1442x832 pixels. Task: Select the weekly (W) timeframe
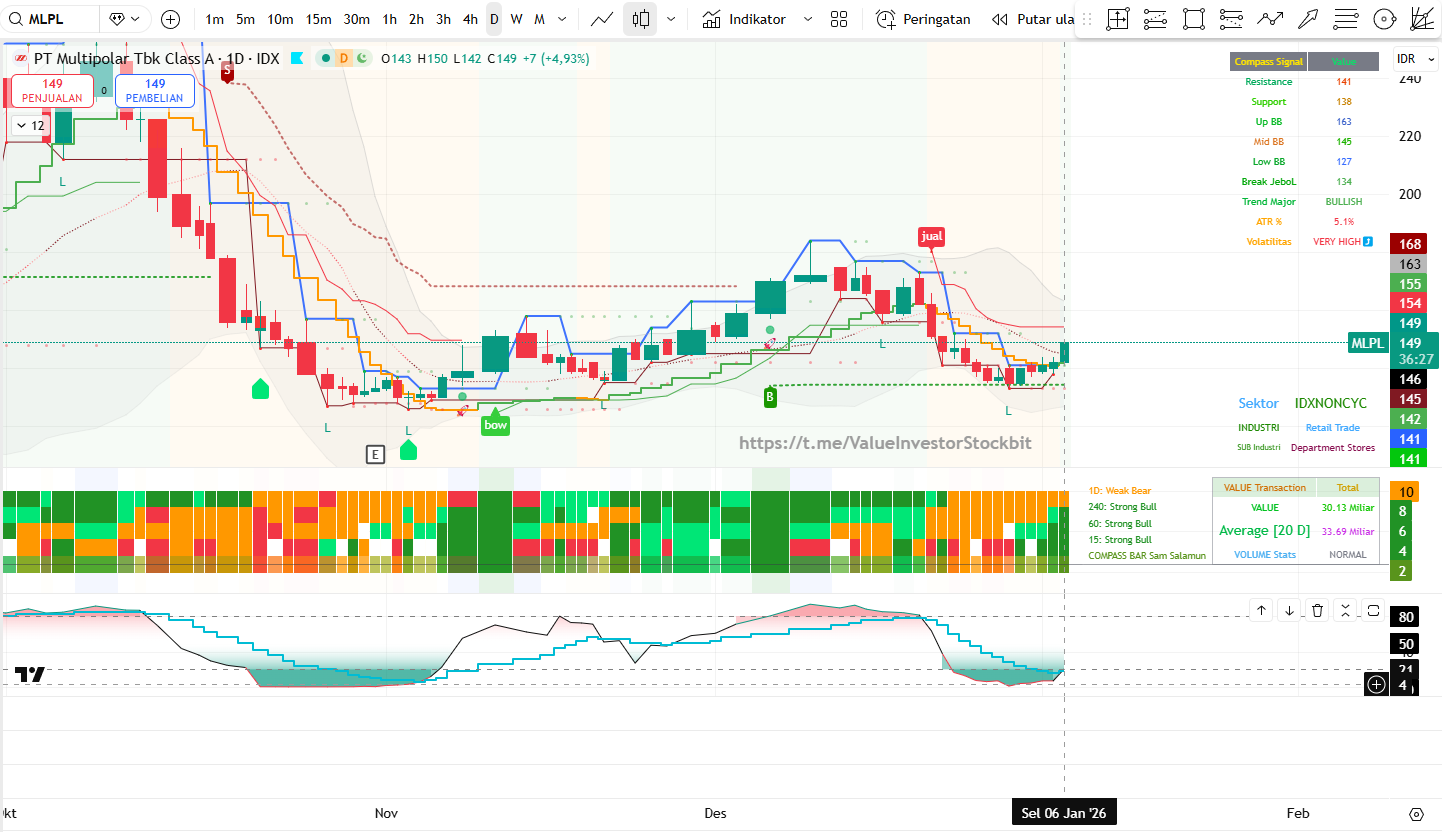click(x=516, y=19)
